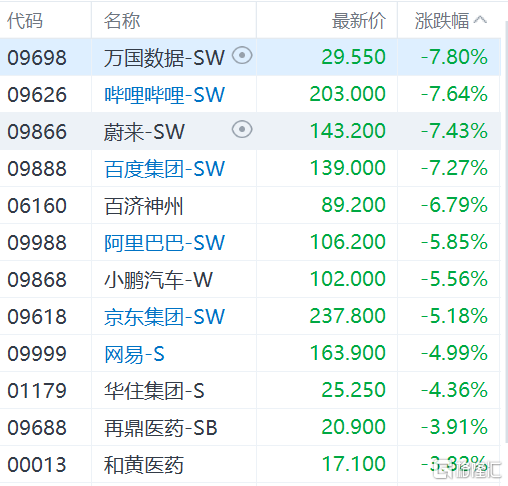The image size is (508, 486).
Task: Click the change value -4.99%
Action: pos(454,353)
